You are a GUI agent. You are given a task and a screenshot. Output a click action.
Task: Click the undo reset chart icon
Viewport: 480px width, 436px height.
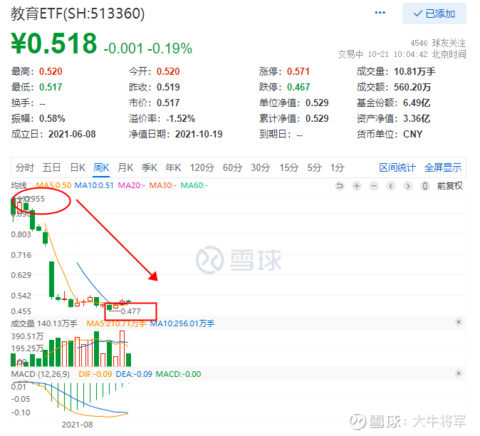coord(339,186)
